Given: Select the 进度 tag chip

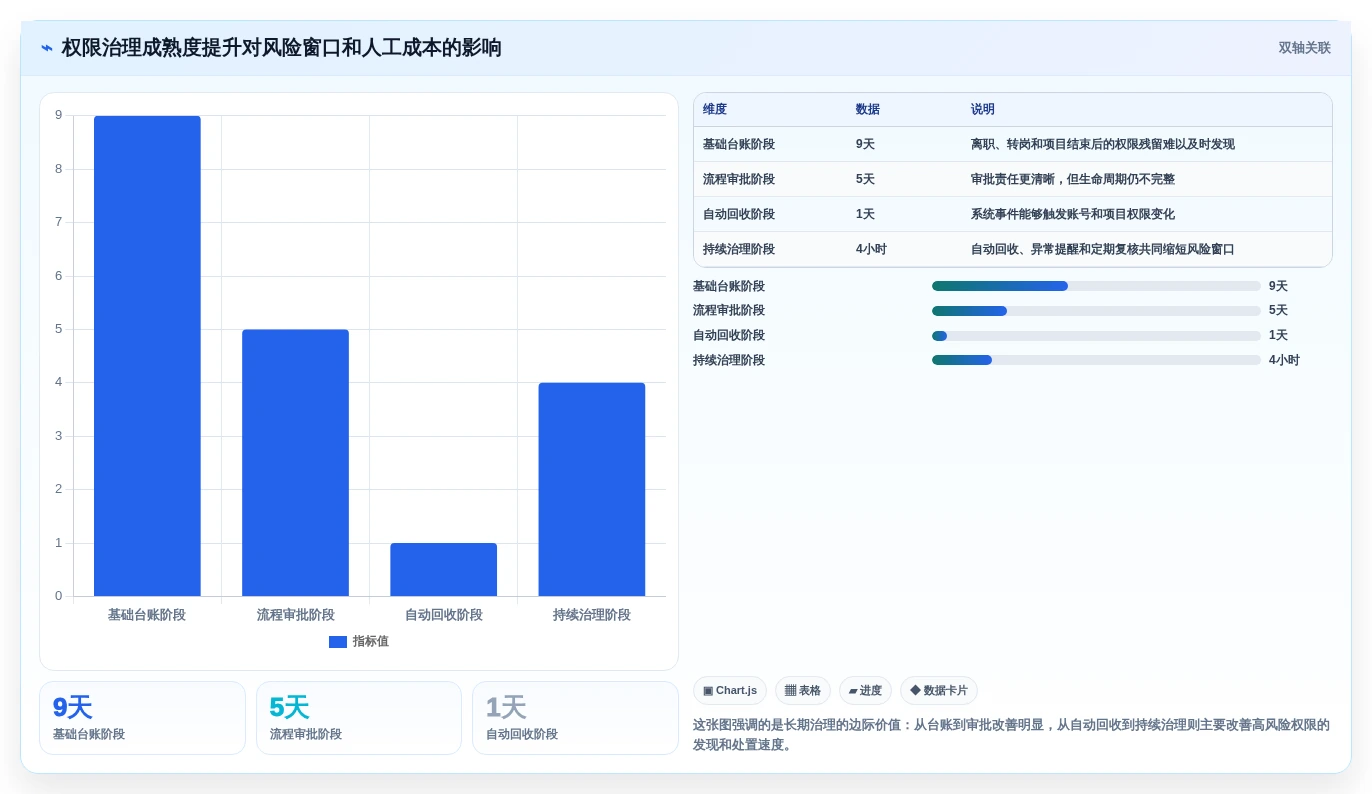Looking at the screenshot, I should [x=865, y=691].
